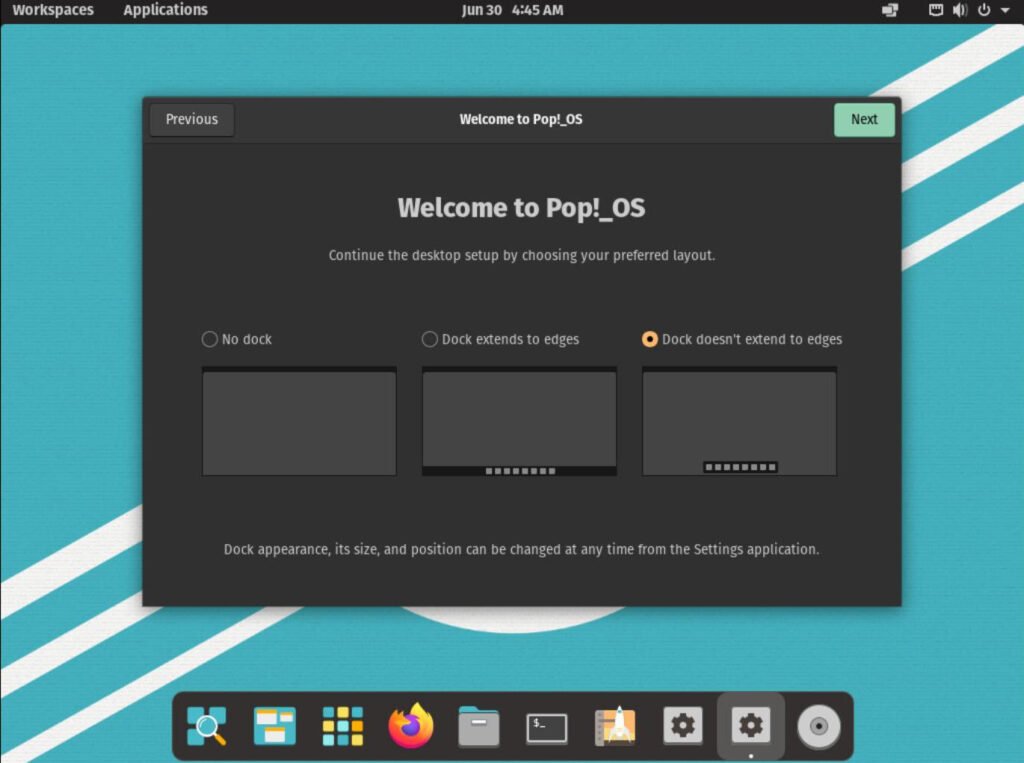The width and height of the screenshot is (1024, 763).
Task: Launch Terminal from the dock
Action: pyautogui.click(x=547, y=728)
